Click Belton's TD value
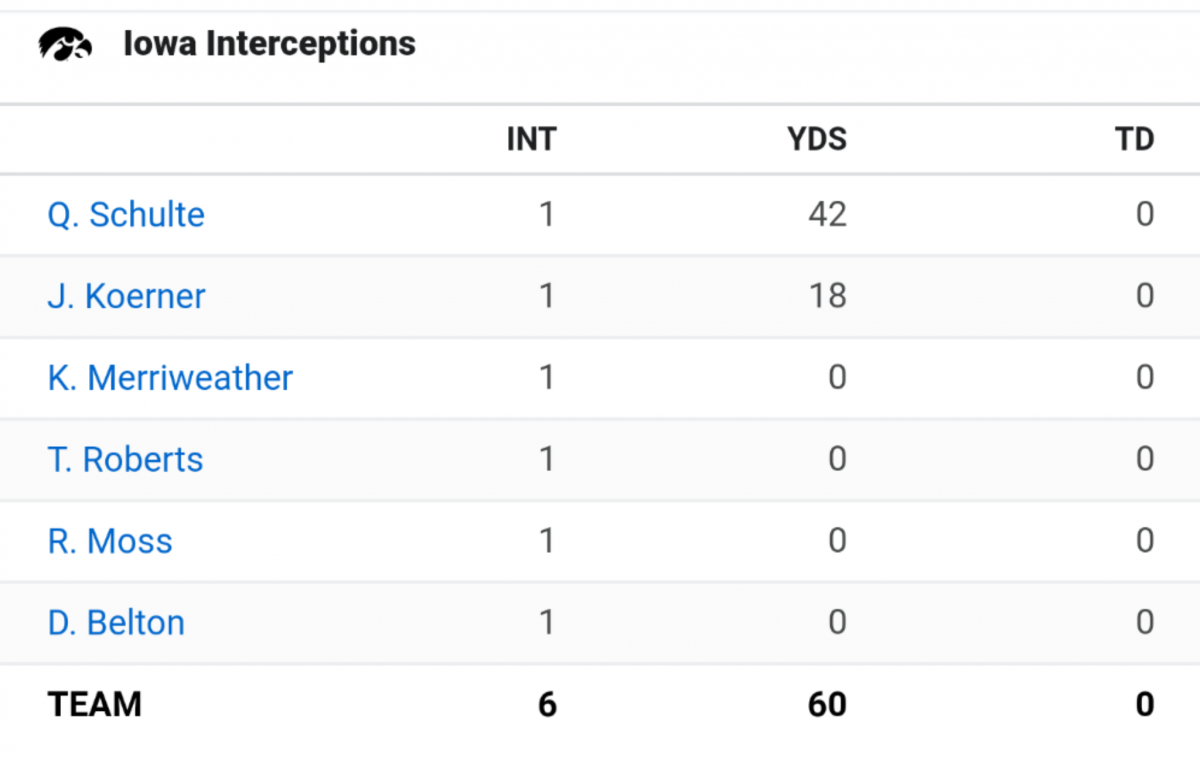1200x759 pixels. 1145,623
